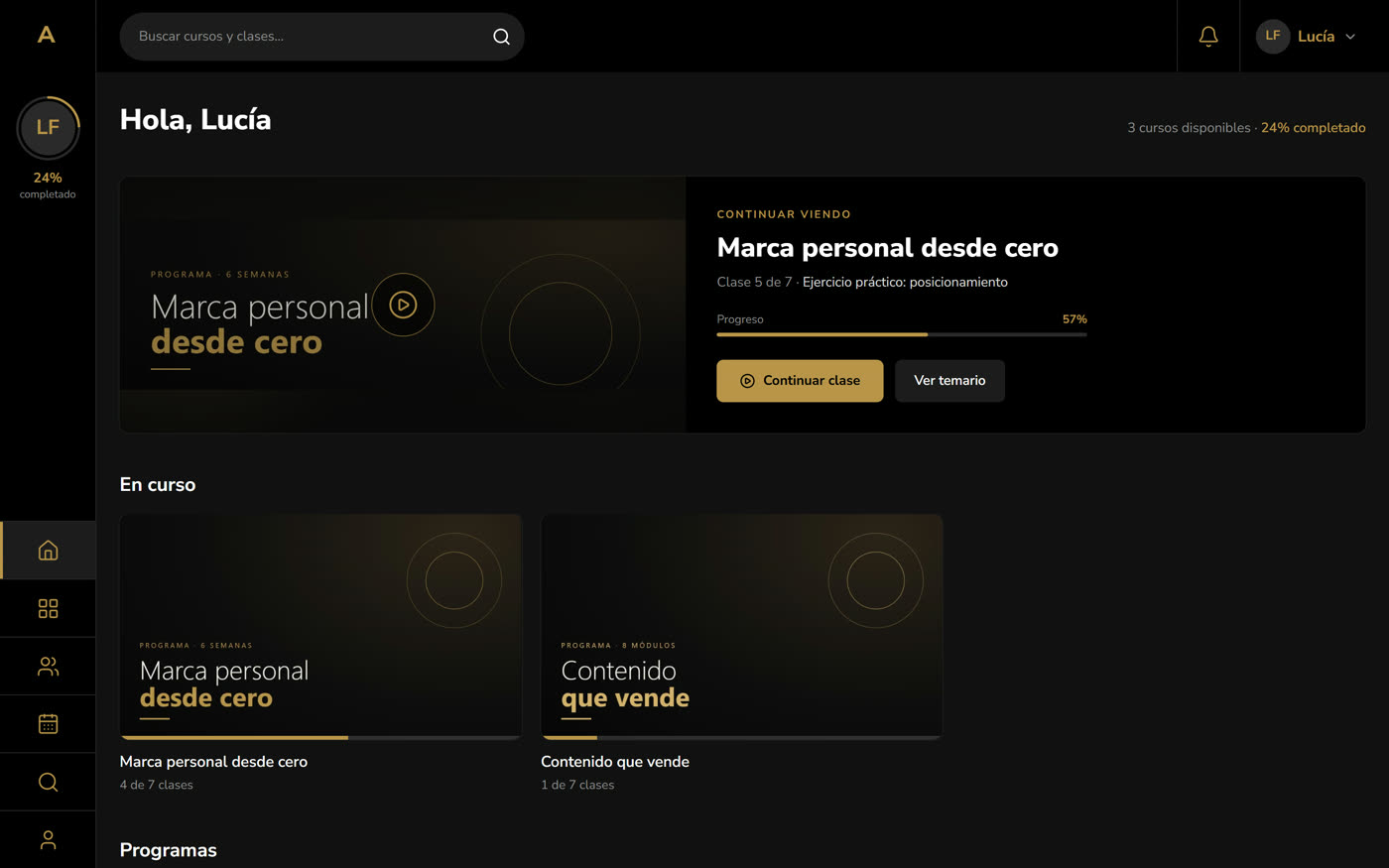Open the search icon in the sidebar
Screen dimensions: 1389x868
pos(48,782)
